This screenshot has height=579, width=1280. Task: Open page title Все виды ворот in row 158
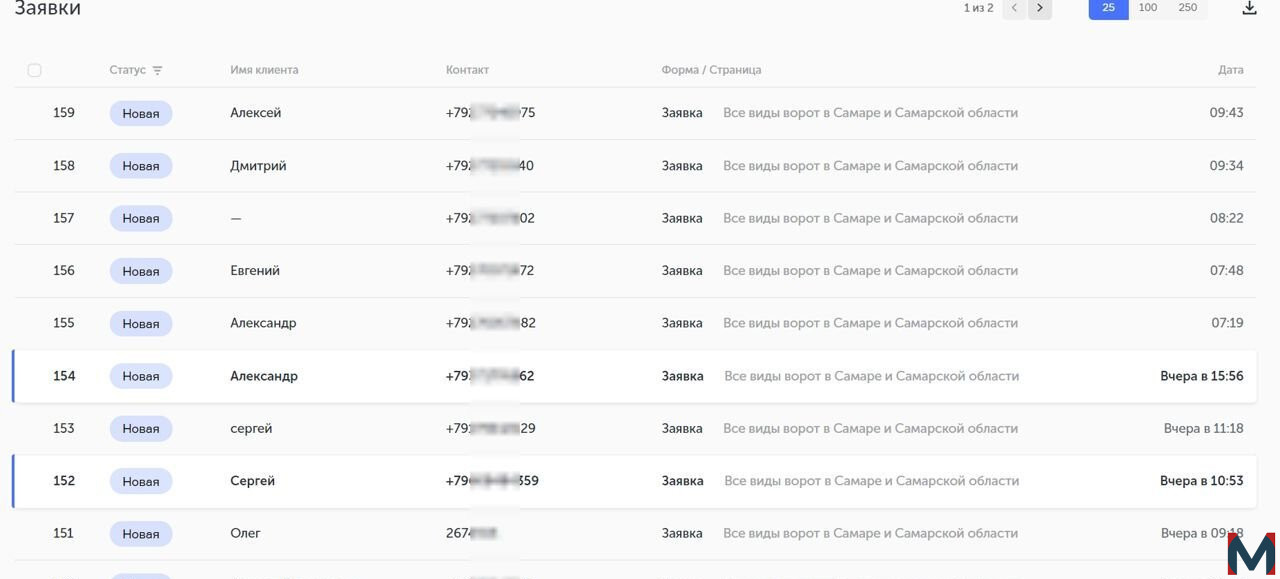pyautogui.click(x=870, y=166)
